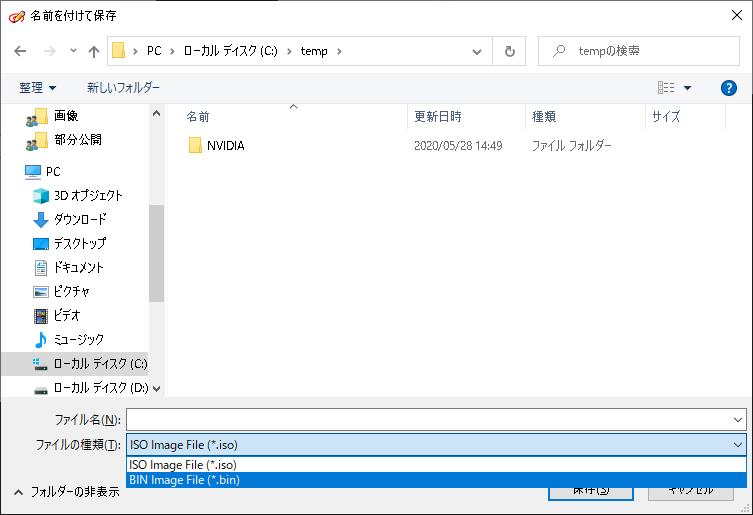753x515 pixels.
Task: Go back using the left arrow
Action: 20,51
